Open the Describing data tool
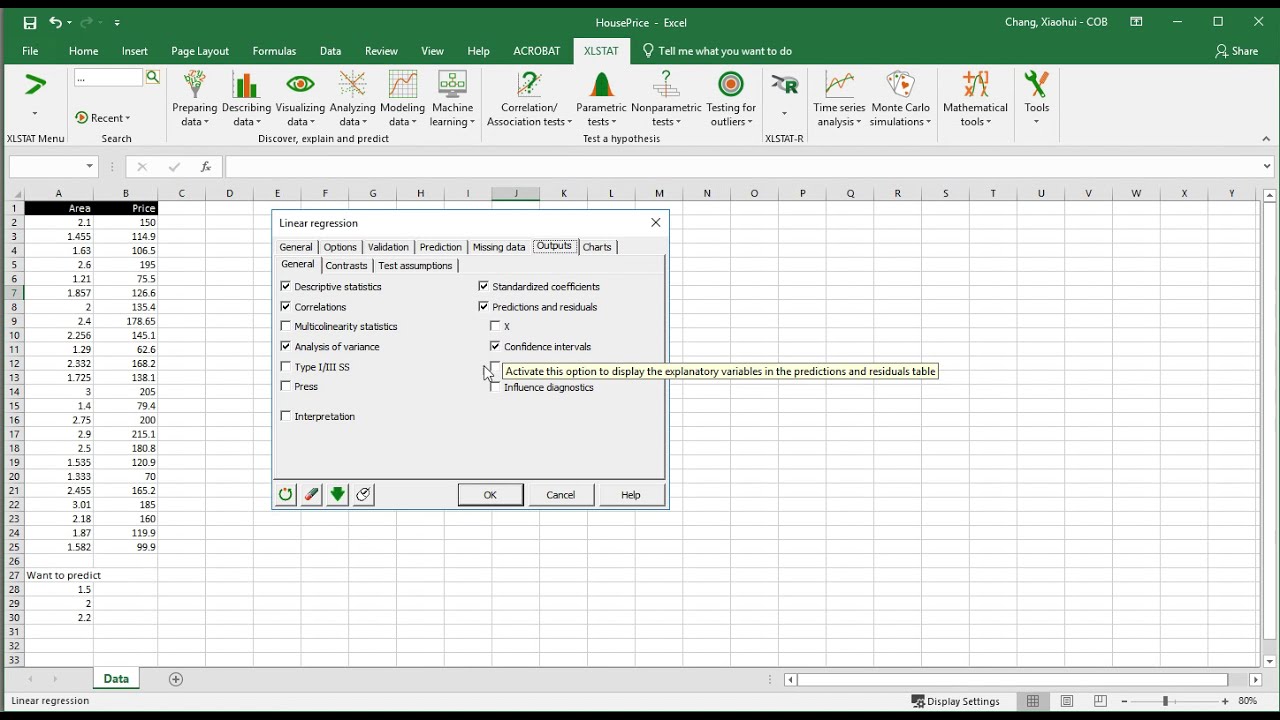1280x720 pixels. 246,99
